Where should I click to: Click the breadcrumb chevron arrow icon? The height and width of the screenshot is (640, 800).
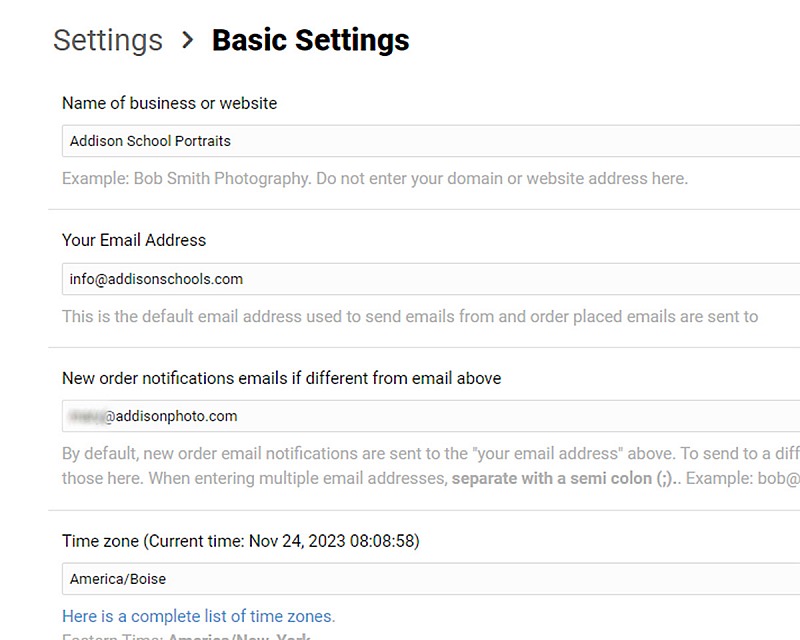point(187,40)
